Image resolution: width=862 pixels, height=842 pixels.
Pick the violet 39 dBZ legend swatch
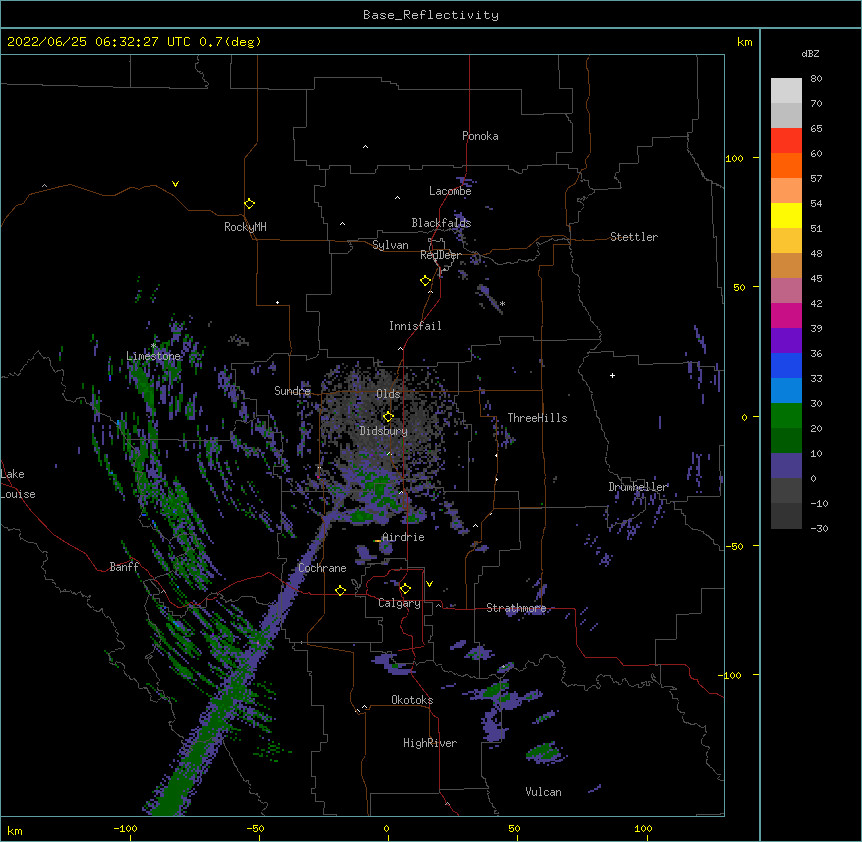[x=786, y=341]
